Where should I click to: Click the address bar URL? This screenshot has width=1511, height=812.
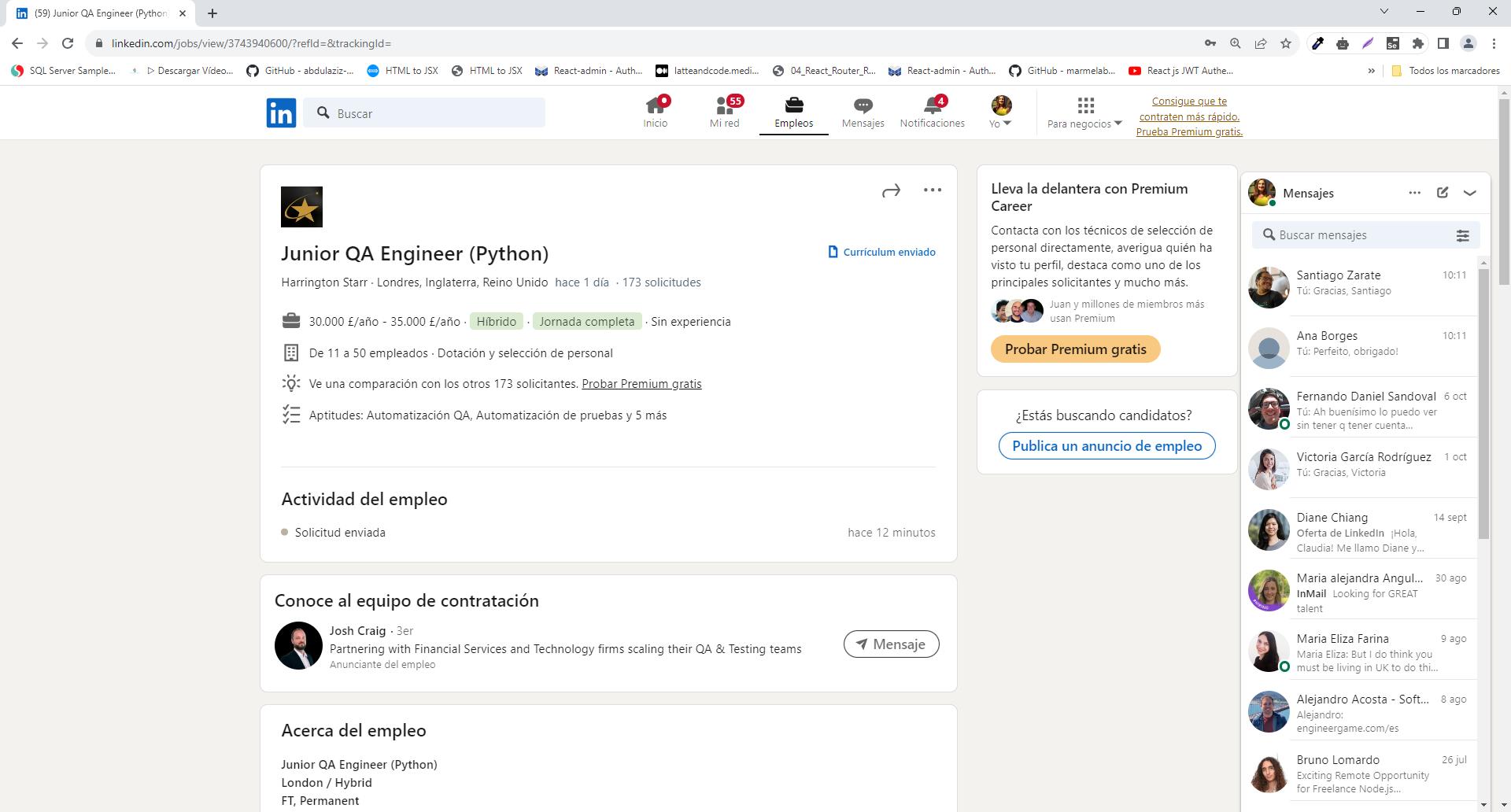point(251,43)
